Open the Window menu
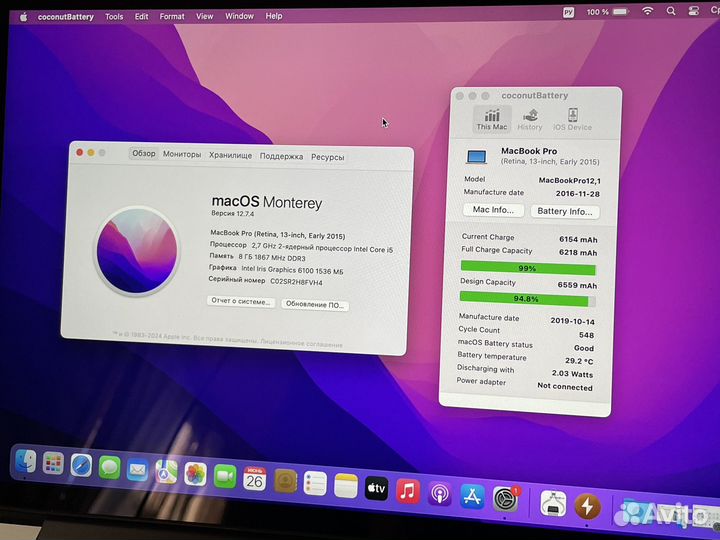 coord(239,16)
